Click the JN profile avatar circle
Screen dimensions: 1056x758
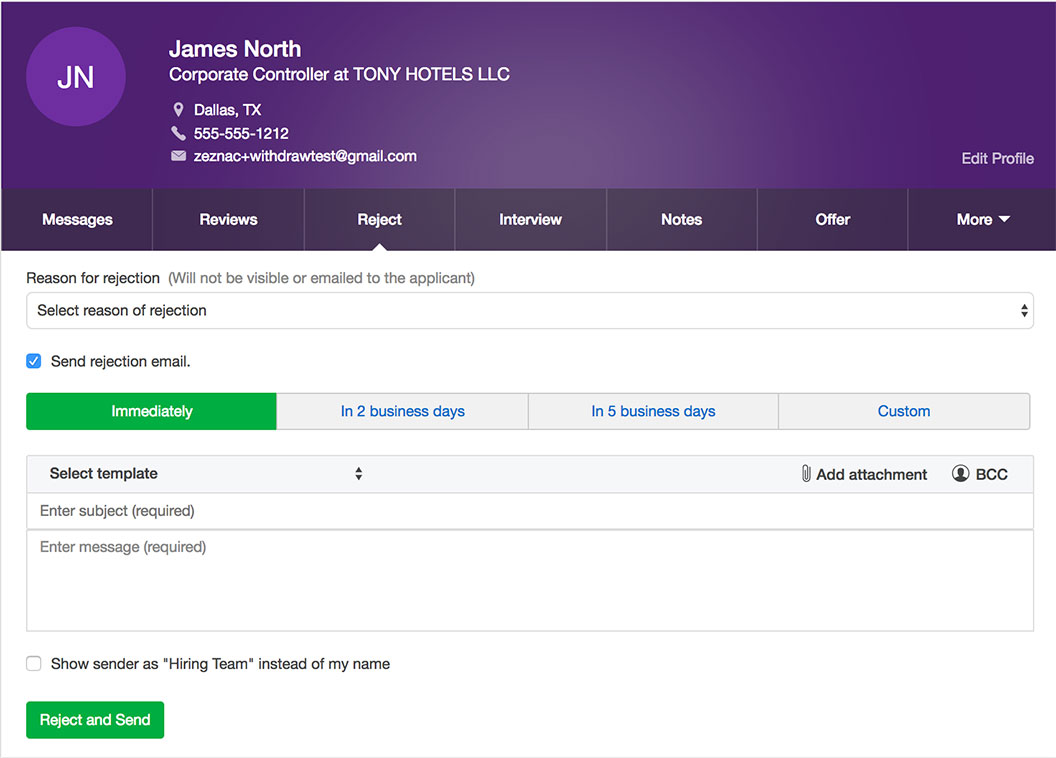(x=76, y=77)
